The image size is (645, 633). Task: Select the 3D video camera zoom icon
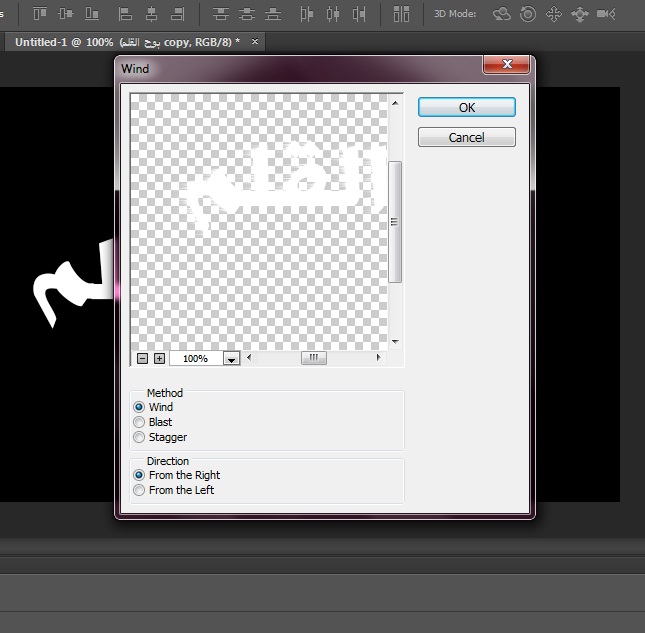click(x=606, y=14)
